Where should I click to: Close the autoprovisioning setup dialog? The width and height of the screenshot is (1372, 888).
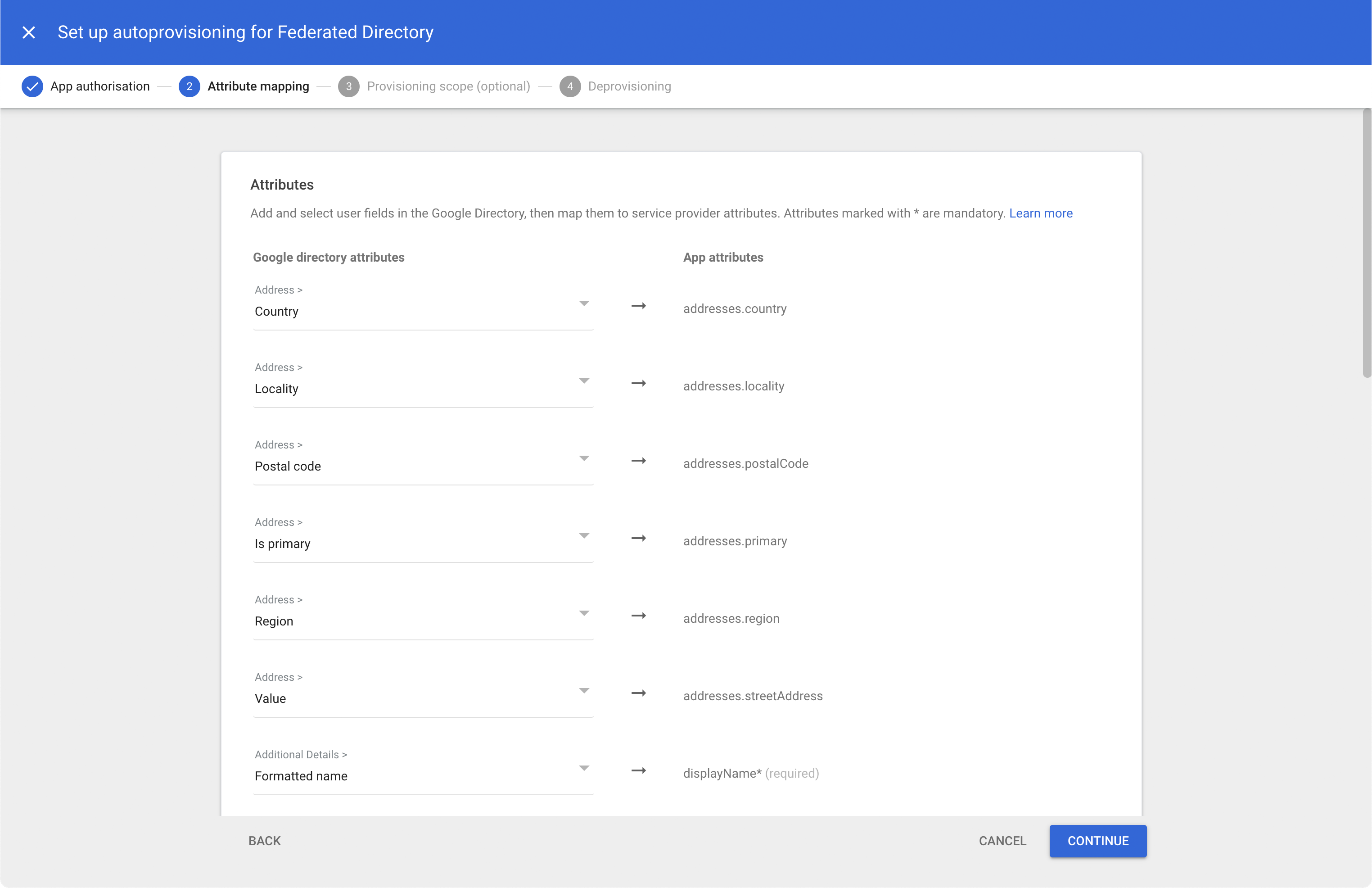(29, 32)
